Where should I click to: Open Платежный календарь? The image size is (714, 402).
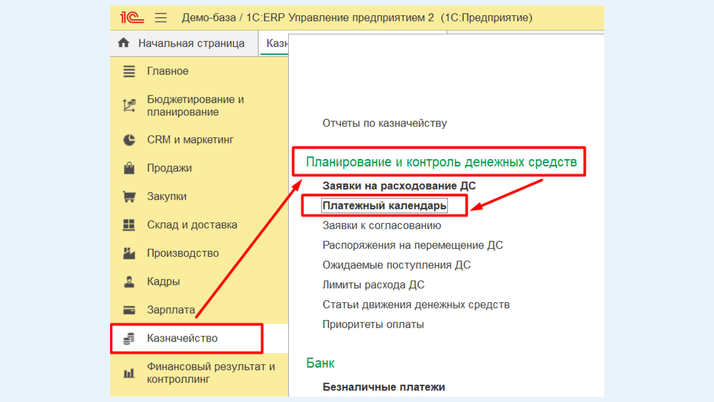[384, 206]
